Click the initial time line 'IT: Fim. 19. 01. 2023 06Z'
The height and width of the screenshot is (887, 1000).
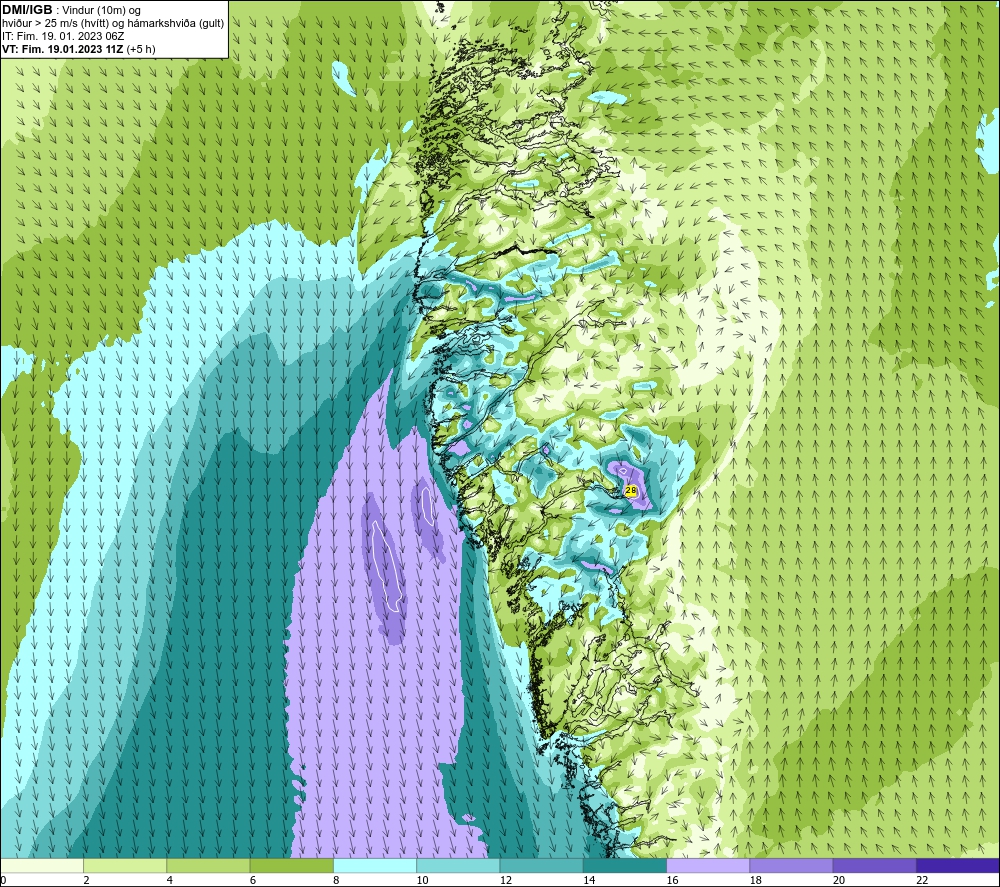(x=63, y=36)
